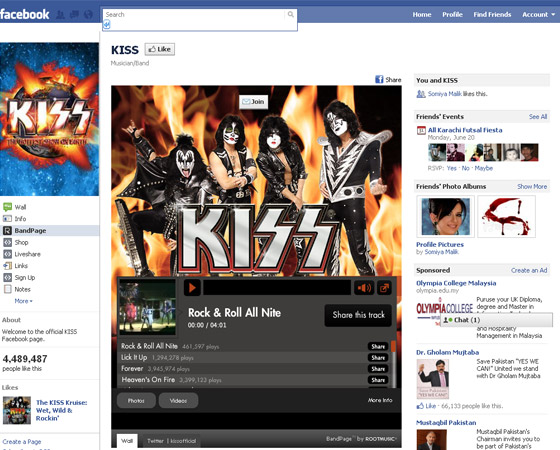RSVP No to the event
Viewport: 560px width, 450px height.
(x=465, y=168)
